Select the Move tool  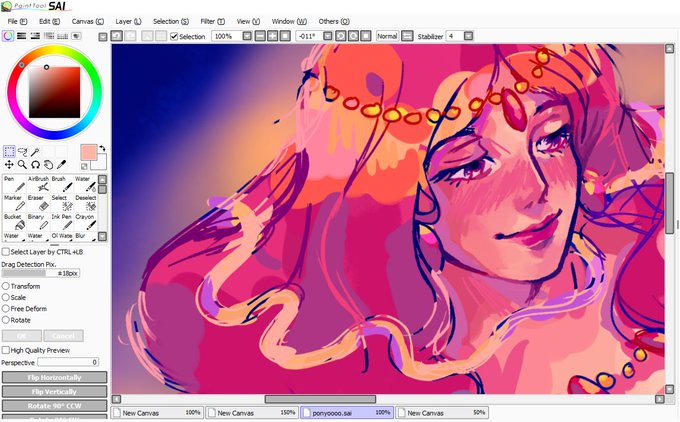(x=9, y=164)
